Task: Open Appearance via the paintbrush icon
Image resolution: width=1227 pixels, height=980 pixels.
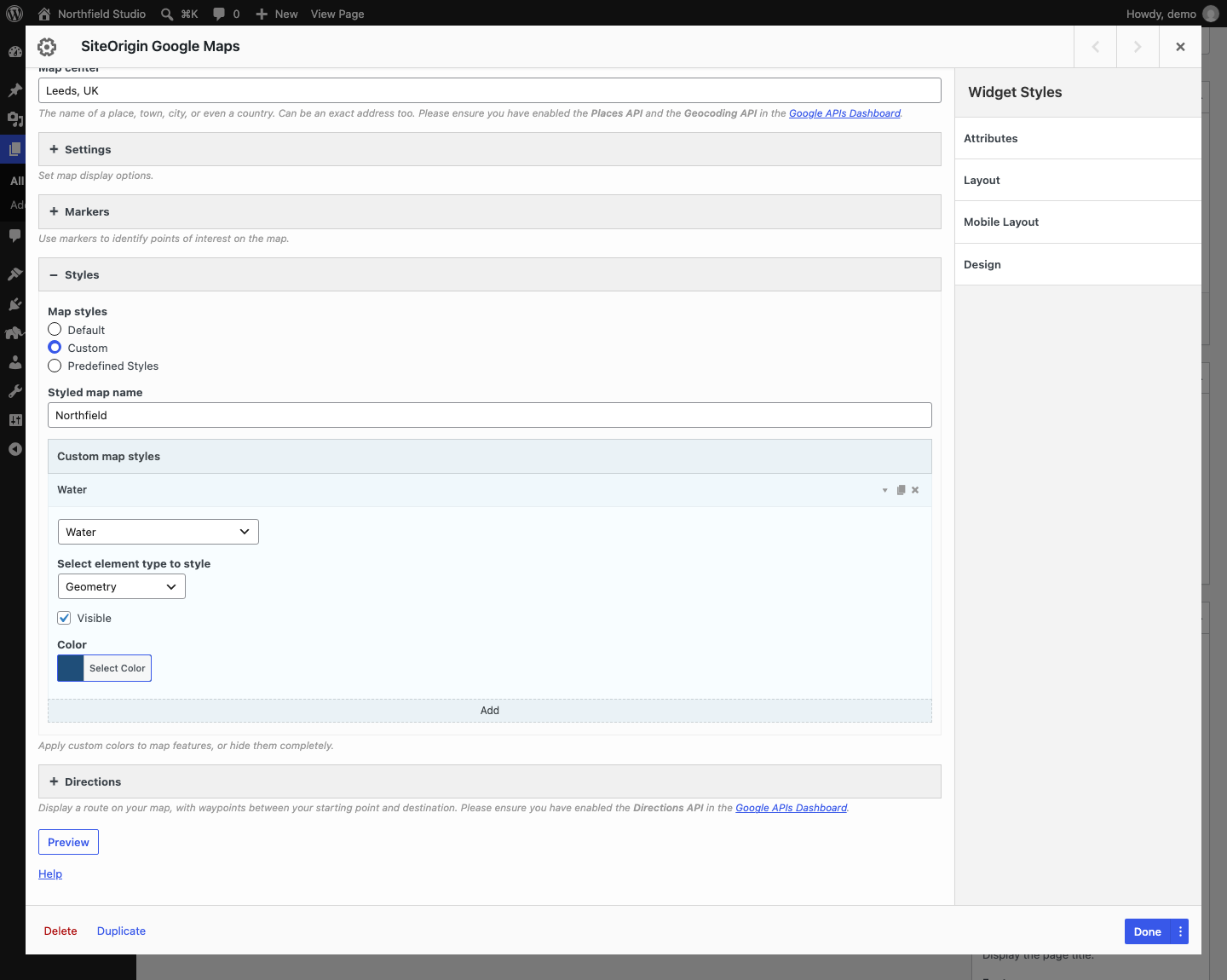Action: (x=14, y=274)
